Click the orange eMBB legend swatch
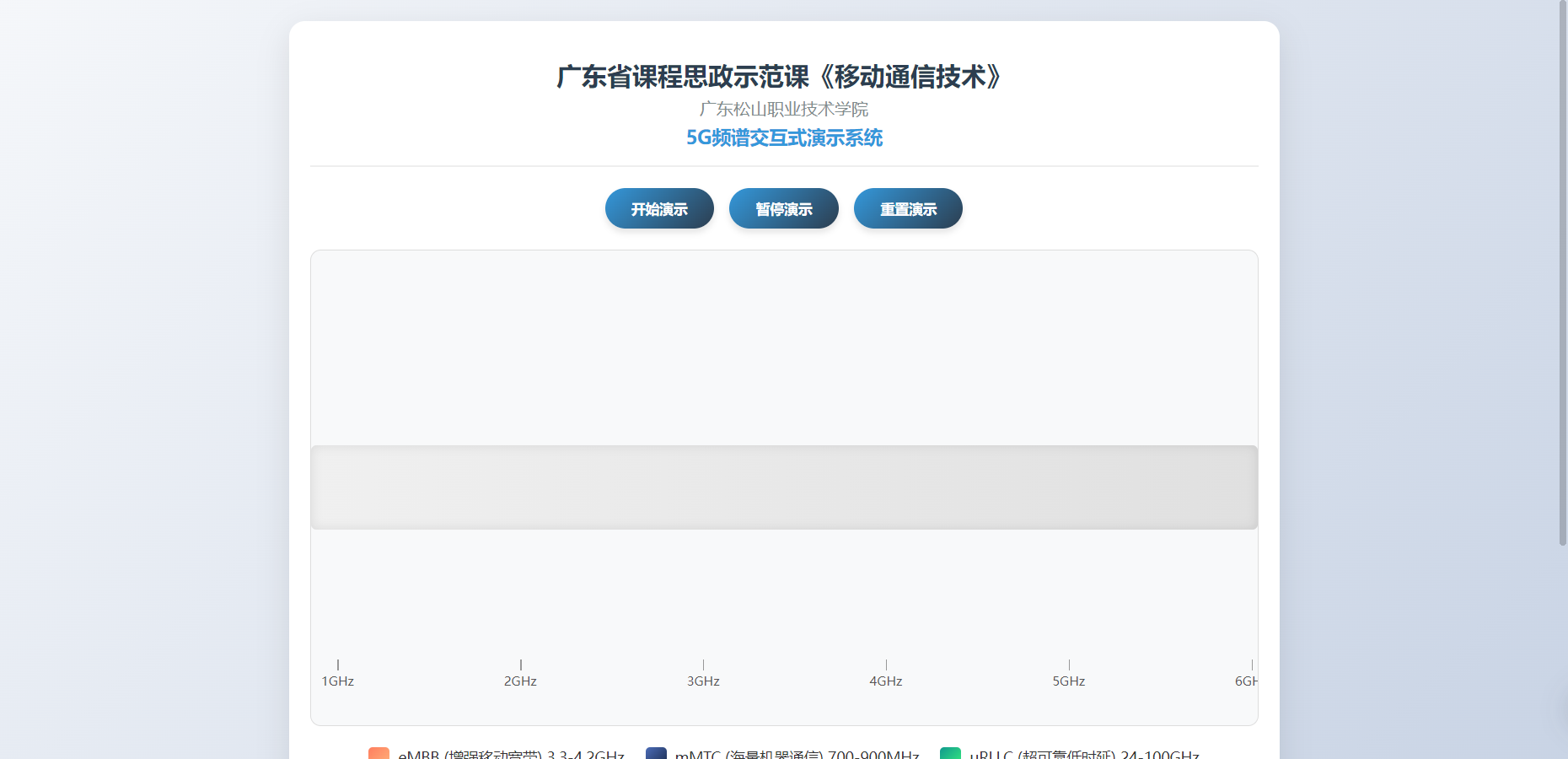Image resolution: width=1568 pixels, height=759 pixels. [x=379, y=753]
